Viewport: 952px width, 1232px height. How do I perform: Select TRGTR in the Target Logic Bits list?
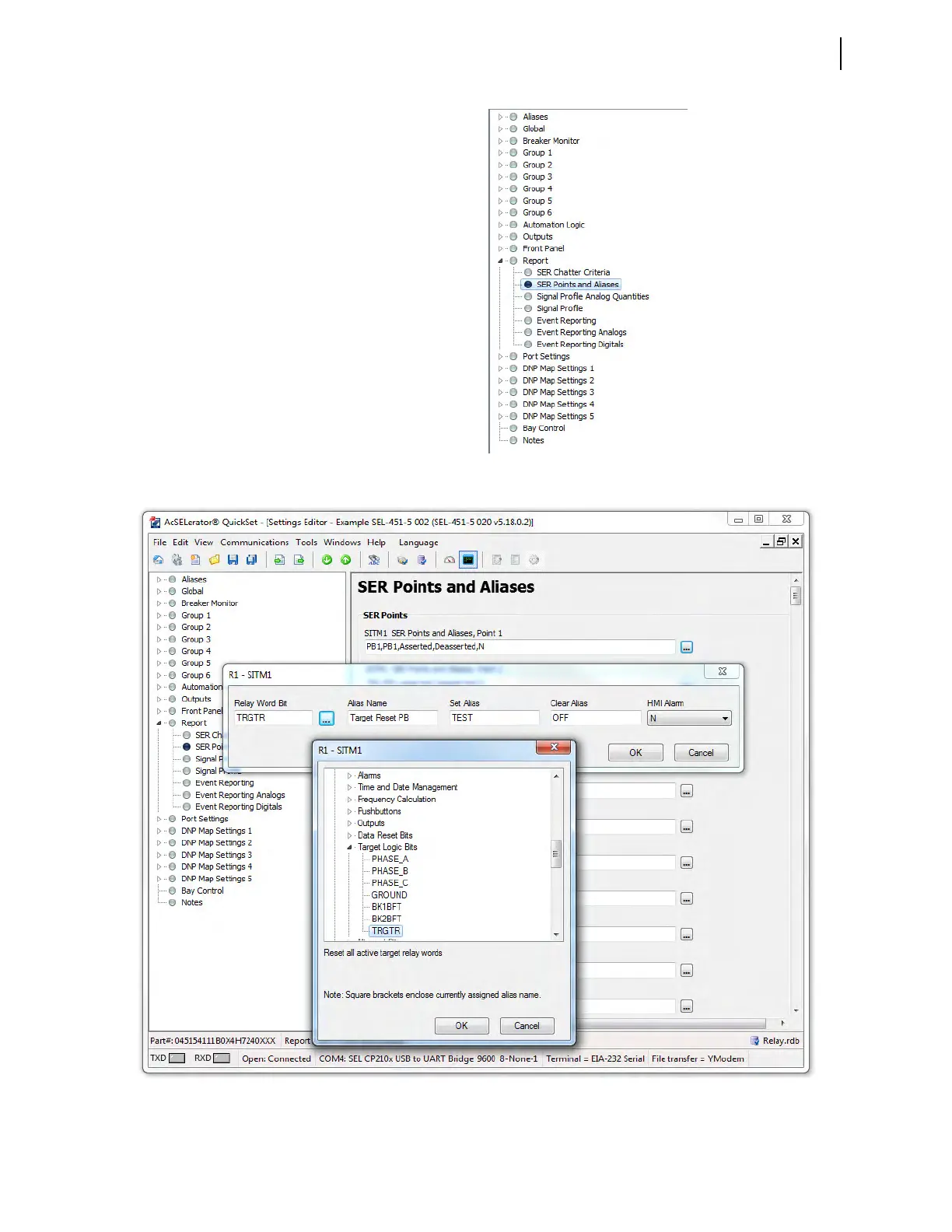point(386,931)
